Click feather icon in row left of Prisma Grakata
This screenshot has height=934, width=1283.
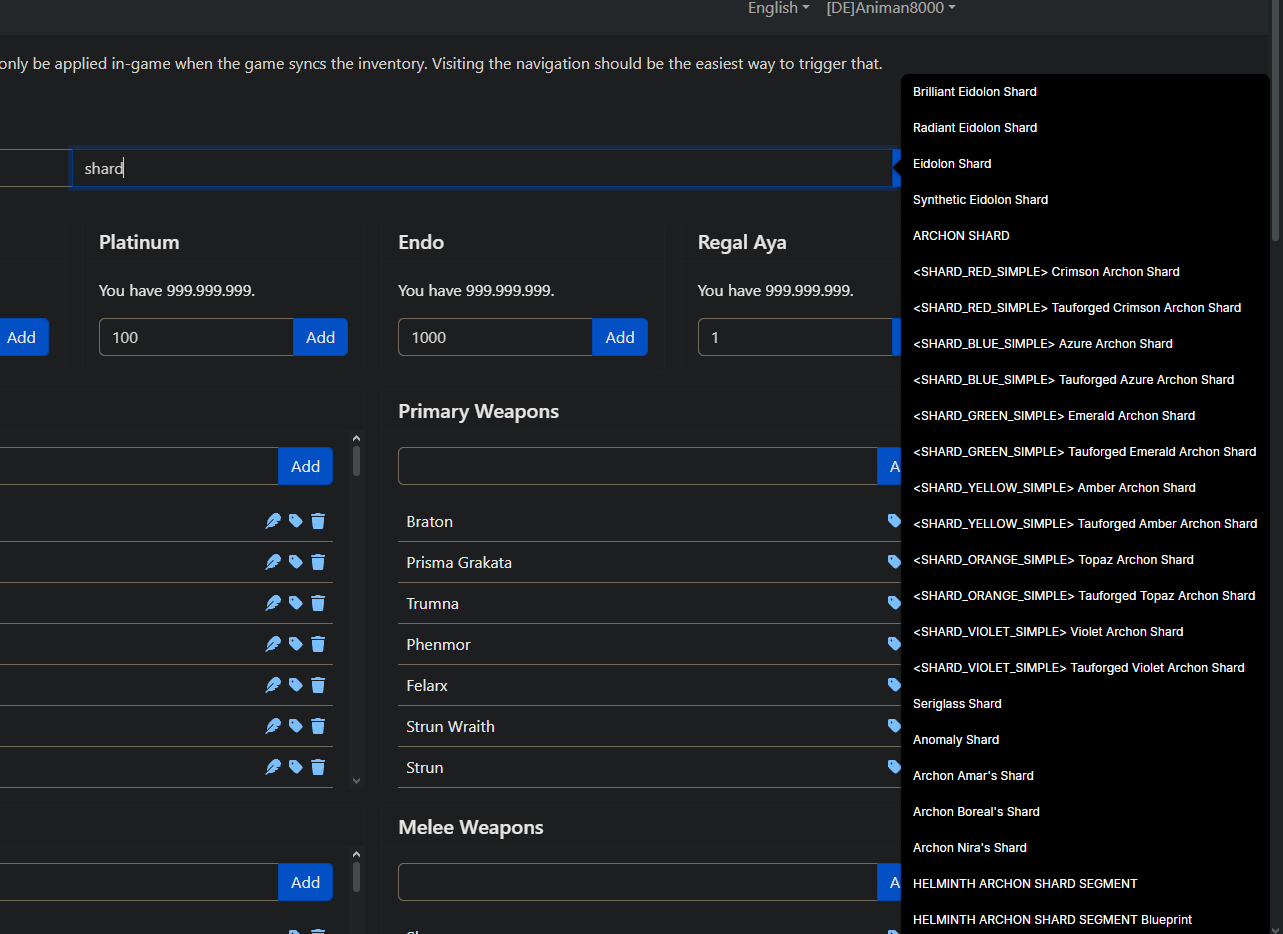point(273,562)
